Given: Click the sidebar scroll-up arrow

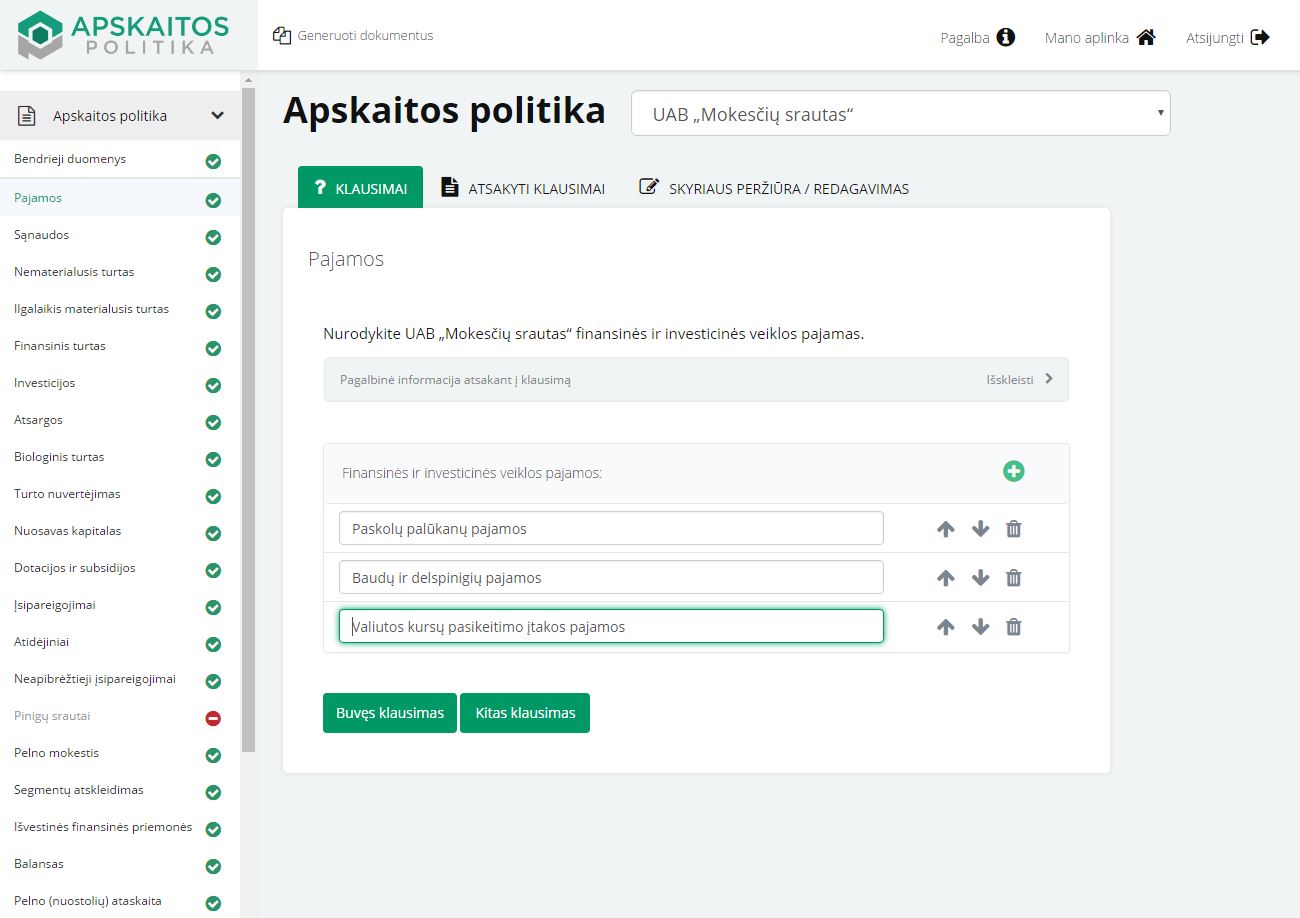Looking at the screenshot, I should click(248, 80).
